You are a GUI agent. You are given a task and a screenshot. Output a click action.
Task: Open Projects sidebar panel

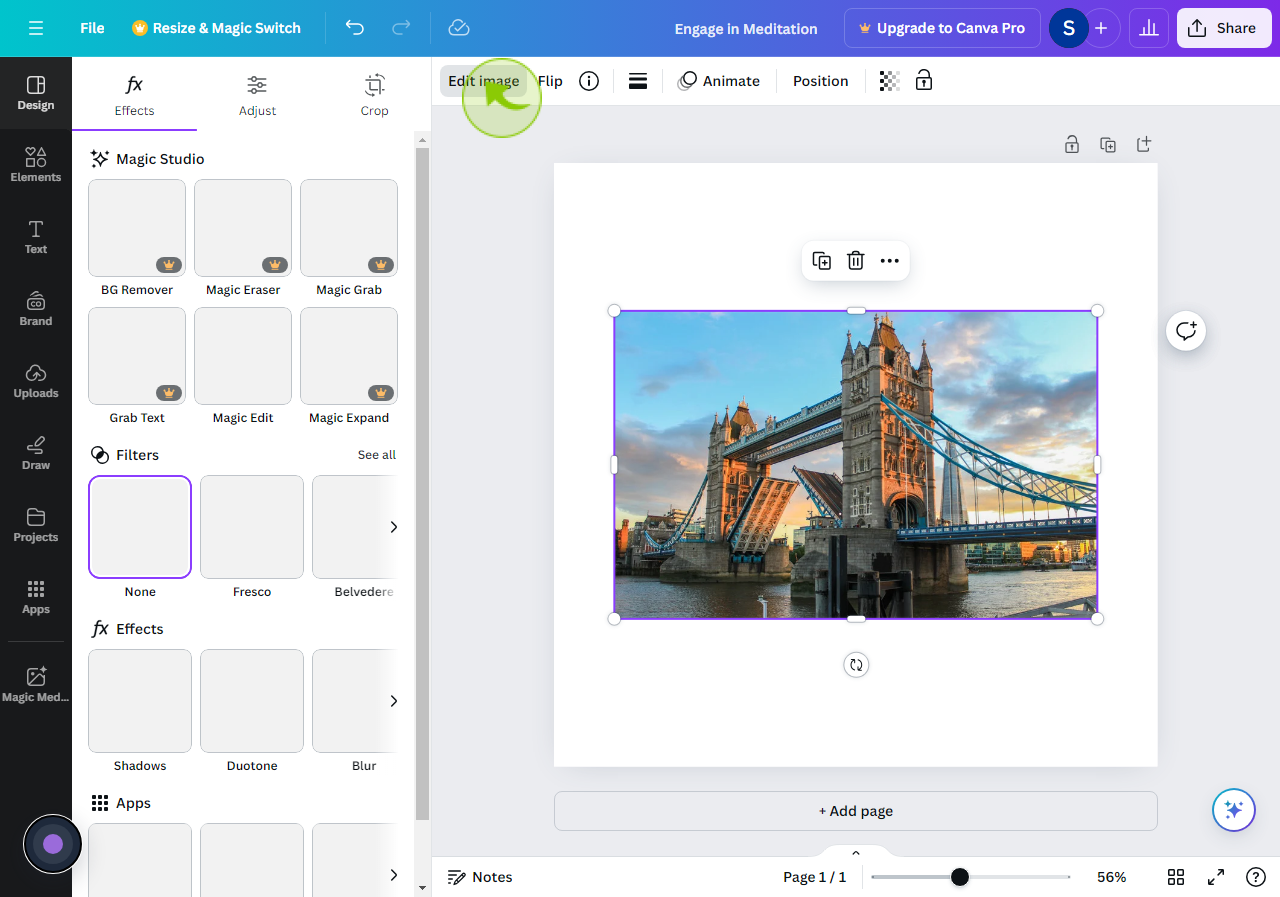pos(36,525)
